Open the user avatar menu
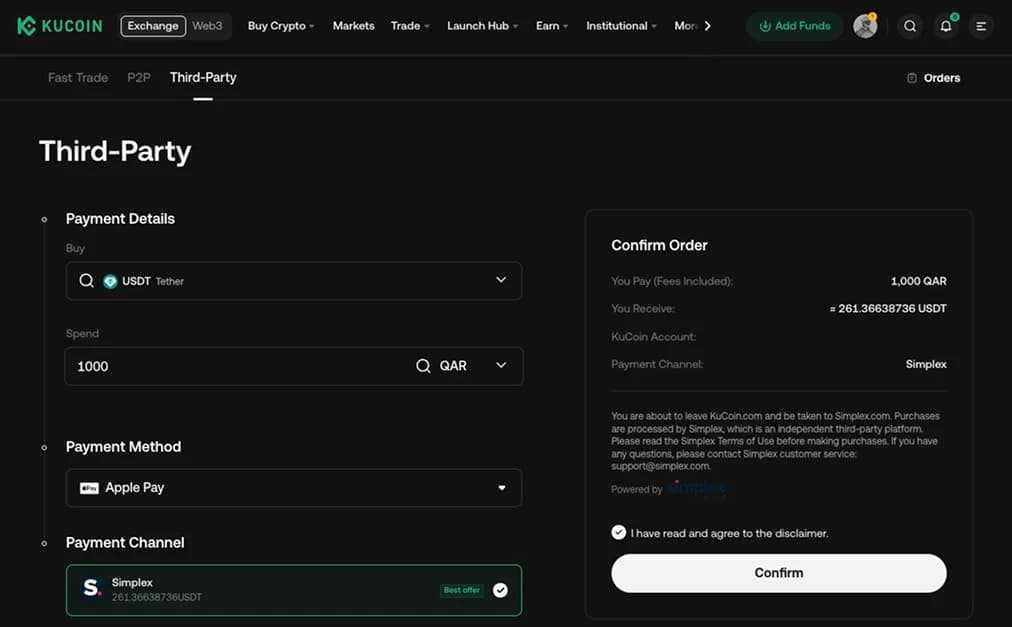This screenshot has height=627, width=1012. click(x=865, y=26)
